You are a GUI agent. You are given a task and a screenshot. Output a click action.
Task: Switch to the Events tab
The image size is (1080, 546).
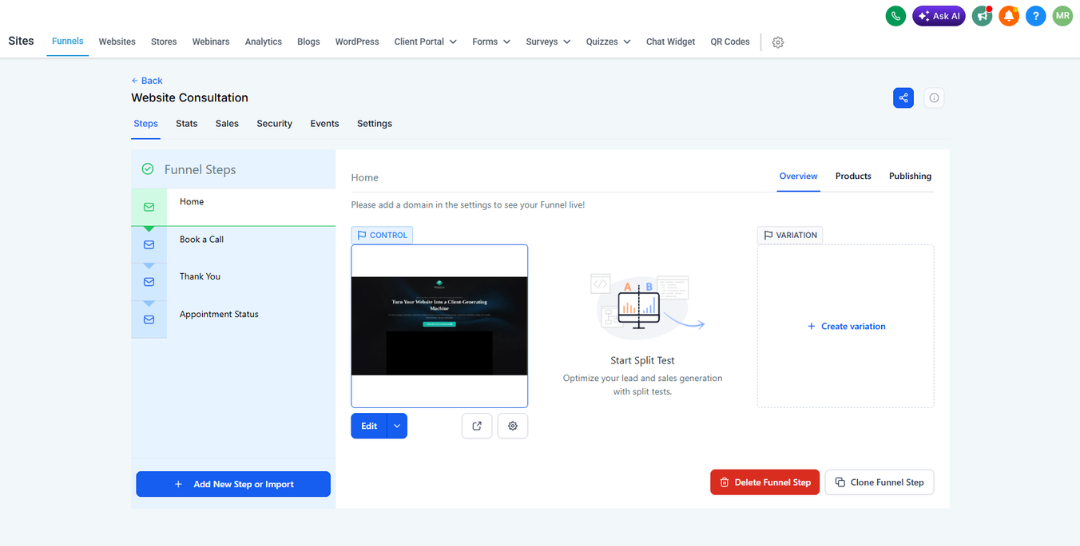pos(324,124)
